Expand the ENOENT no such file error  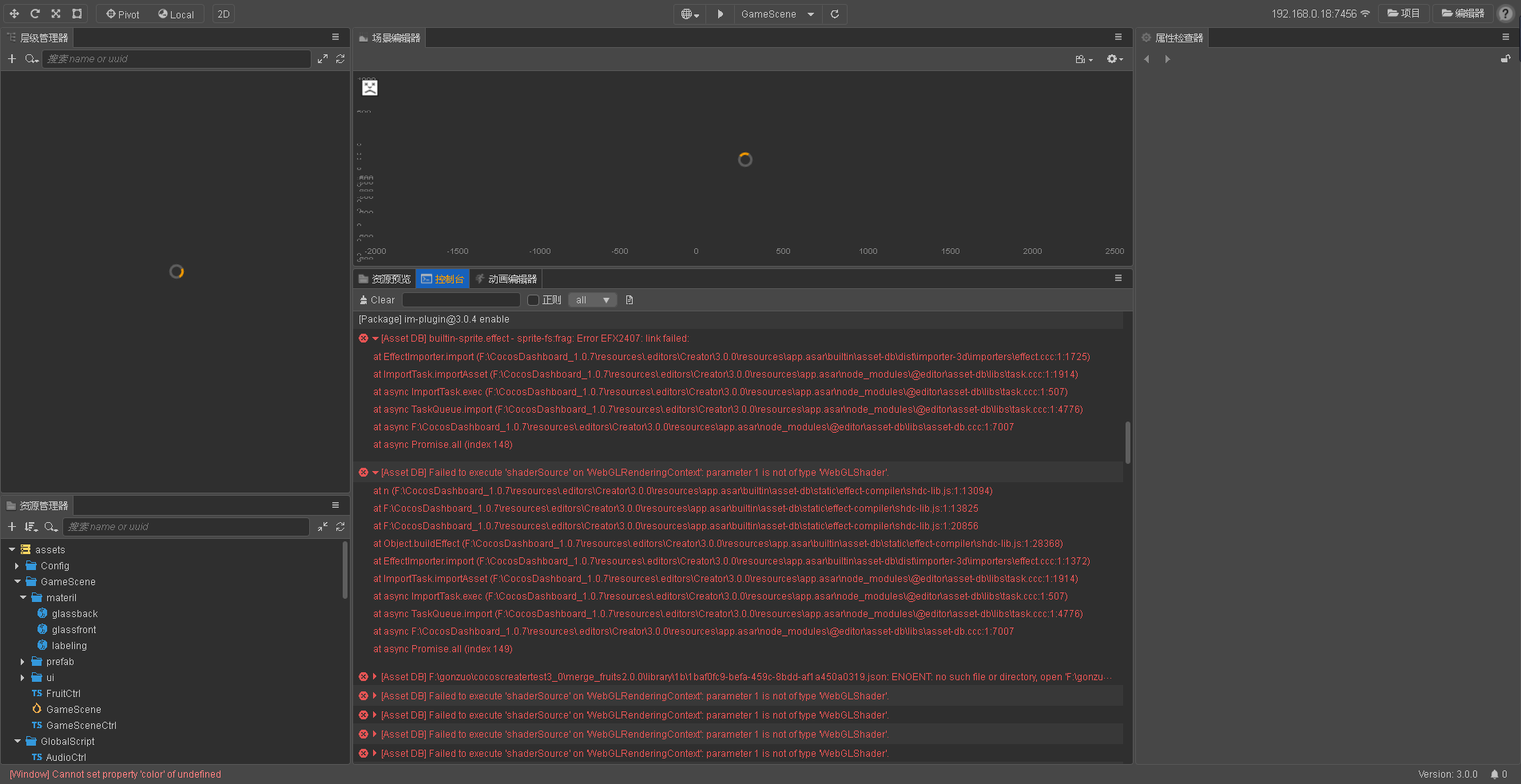tap(375, 677)
